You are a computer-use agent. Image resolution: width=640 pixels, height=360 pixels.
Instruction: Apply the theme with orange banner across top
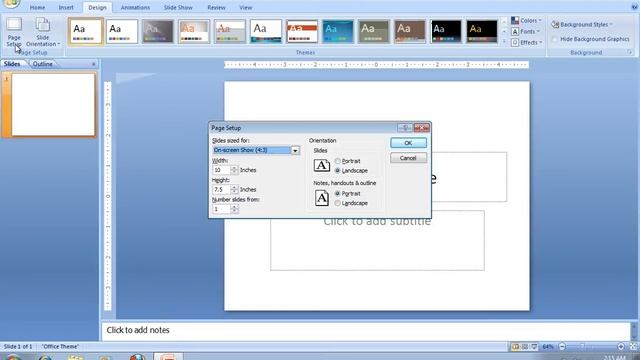[x=302, y=31]
